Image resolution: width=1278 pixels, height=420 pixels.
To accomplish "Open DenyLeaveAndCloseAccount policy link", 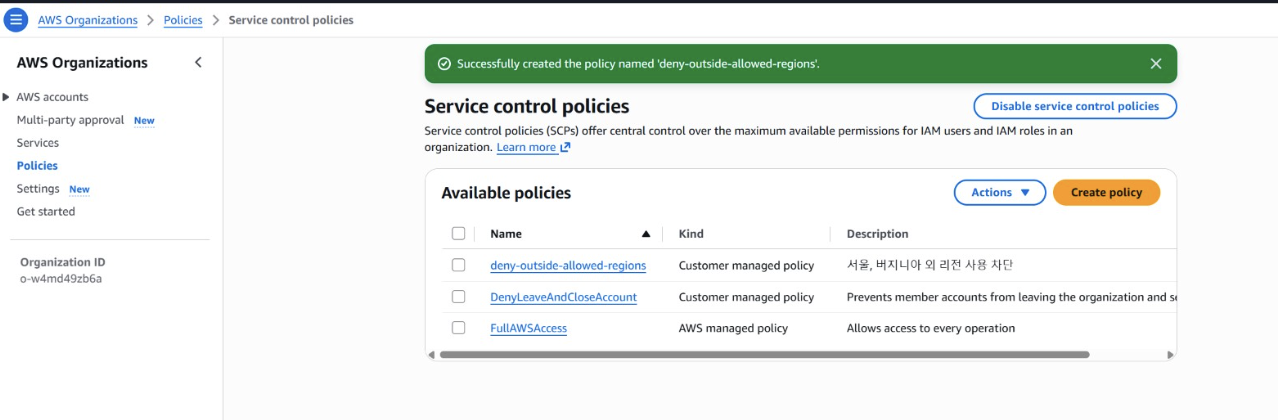I will [x=563, y=297].
